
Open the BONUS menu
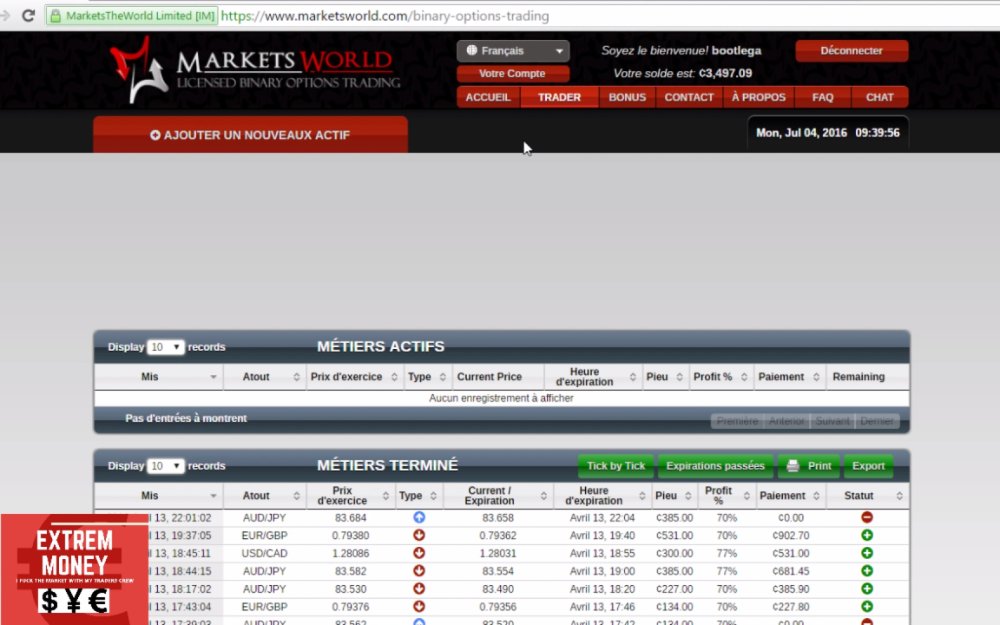click(627, 97)
